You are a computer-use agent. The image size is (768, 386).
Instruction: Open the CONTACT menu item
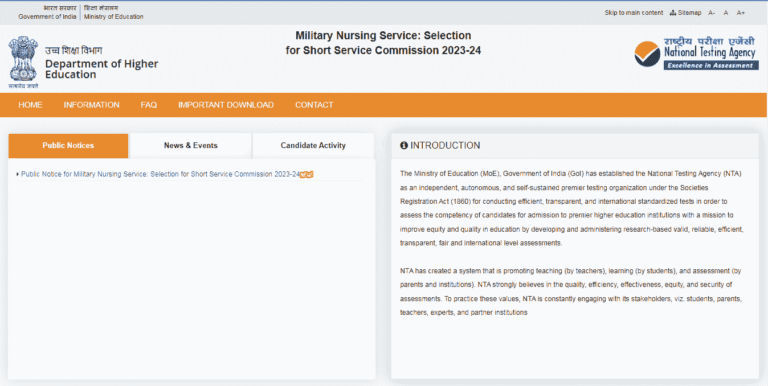[x=314, y=105]
